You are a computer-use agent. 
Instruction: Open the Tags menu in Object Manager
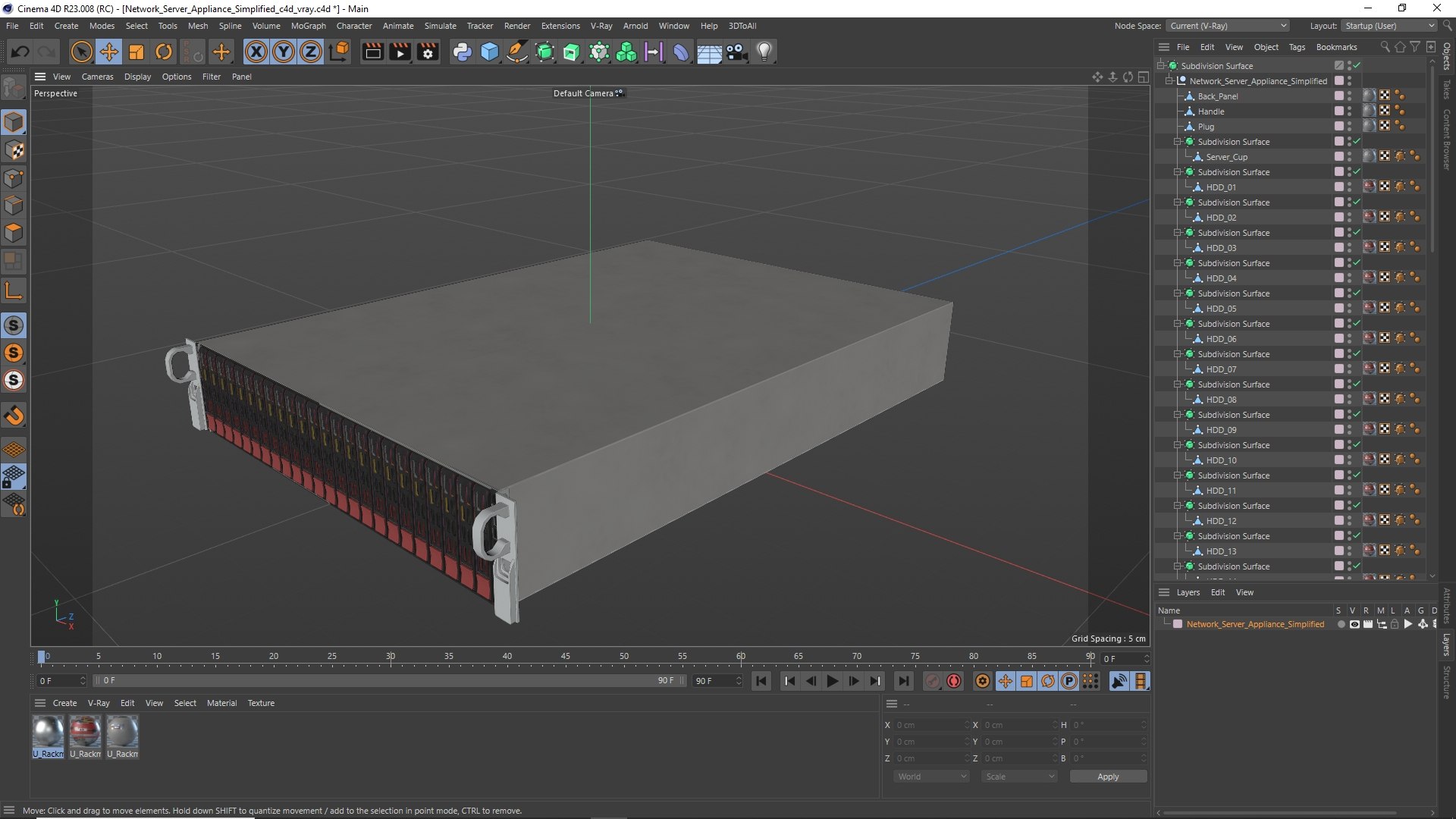click(1297, 47)
